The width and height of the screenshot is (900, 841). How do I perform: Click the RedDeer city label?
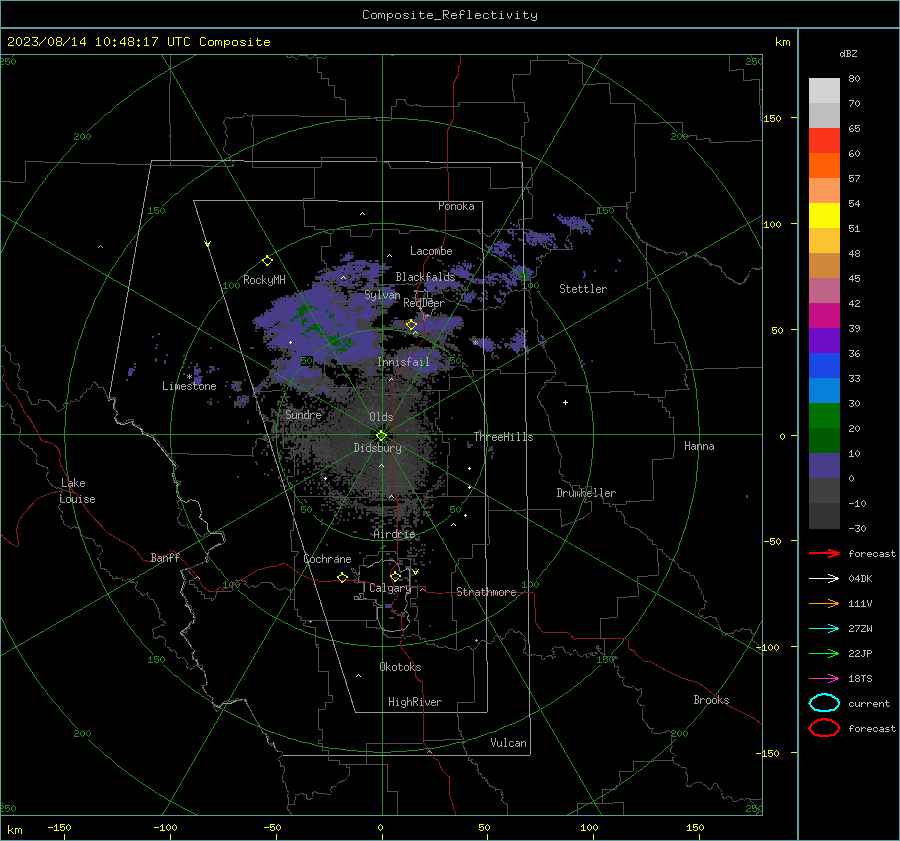click(424, 303)
